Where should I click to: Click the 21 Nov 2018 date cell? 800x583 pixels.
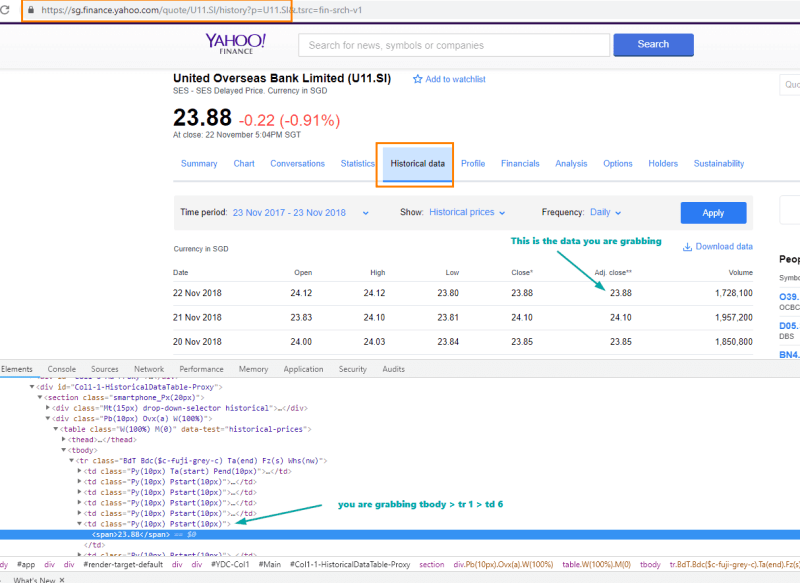(197, 318)
